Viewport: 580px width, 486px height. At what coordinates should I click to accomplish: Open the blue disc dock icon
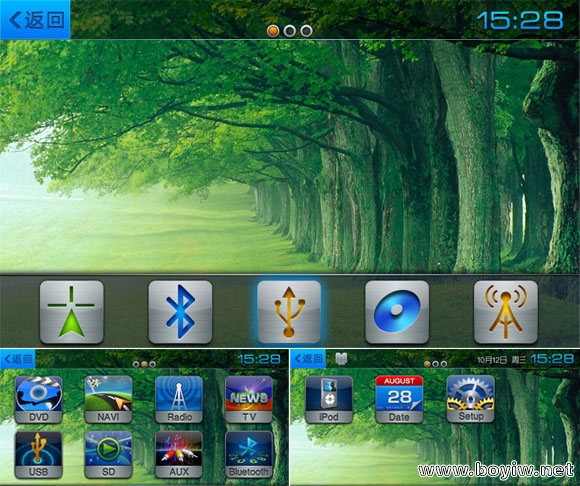tap(397, 312)
